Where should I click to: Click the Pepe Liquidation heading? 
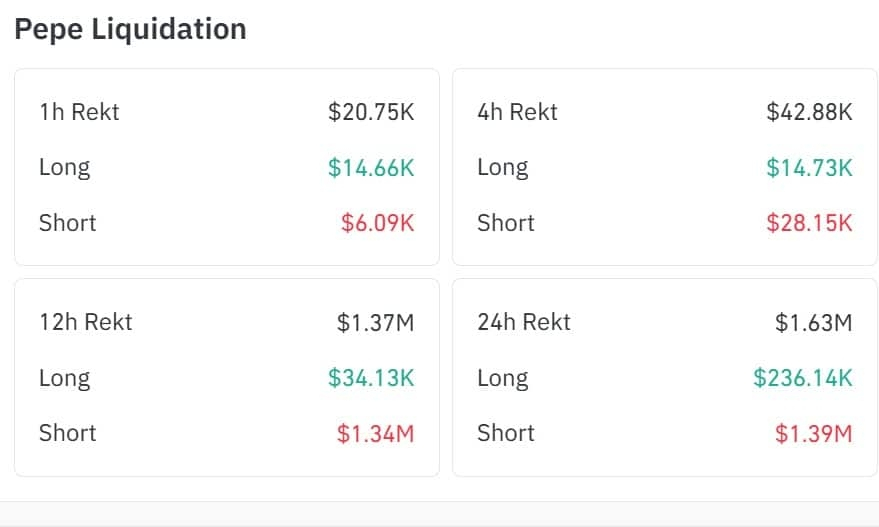point(130,30)
